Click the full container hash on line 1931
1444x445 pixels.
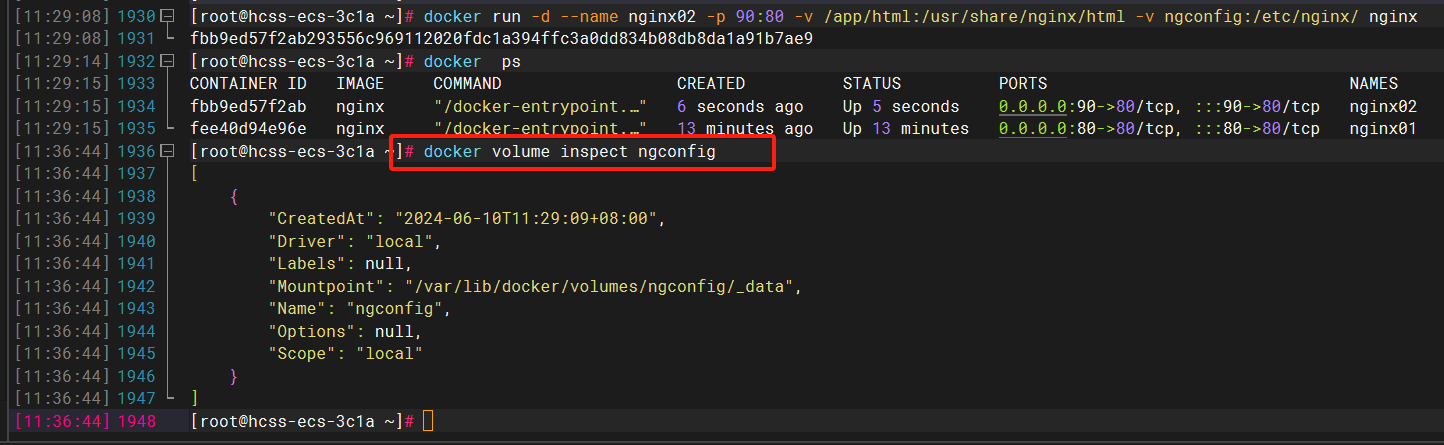(501, 40)
